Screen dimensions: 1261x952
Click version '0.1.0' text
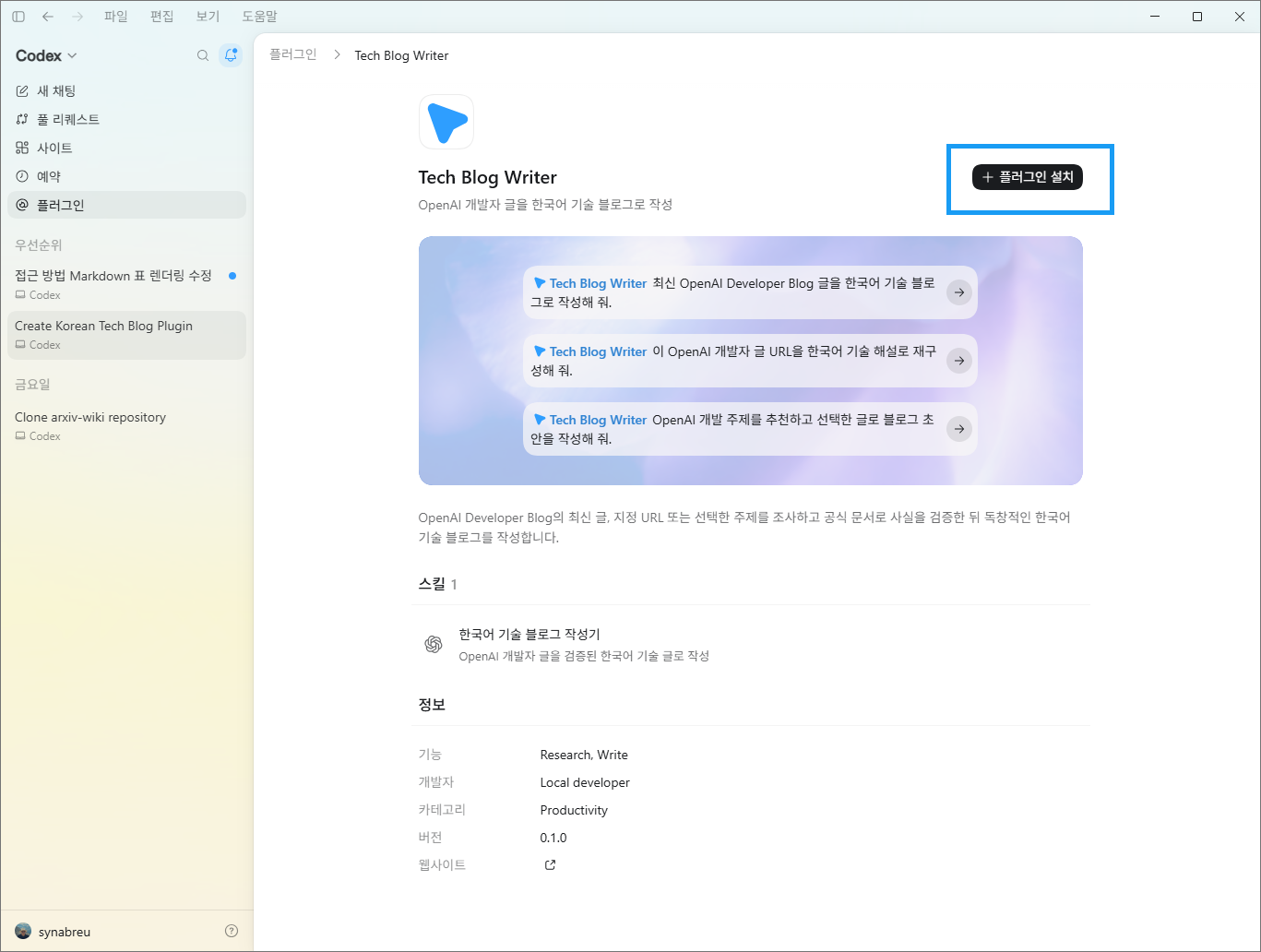(553, 838)
